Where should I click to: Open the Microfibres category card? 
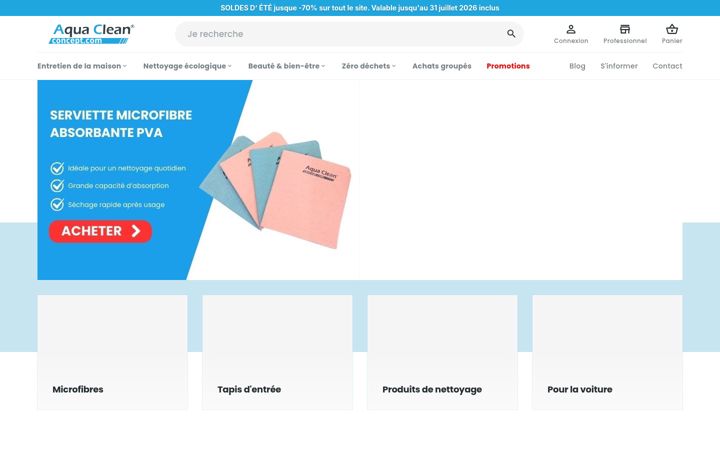tap(112, 352)
